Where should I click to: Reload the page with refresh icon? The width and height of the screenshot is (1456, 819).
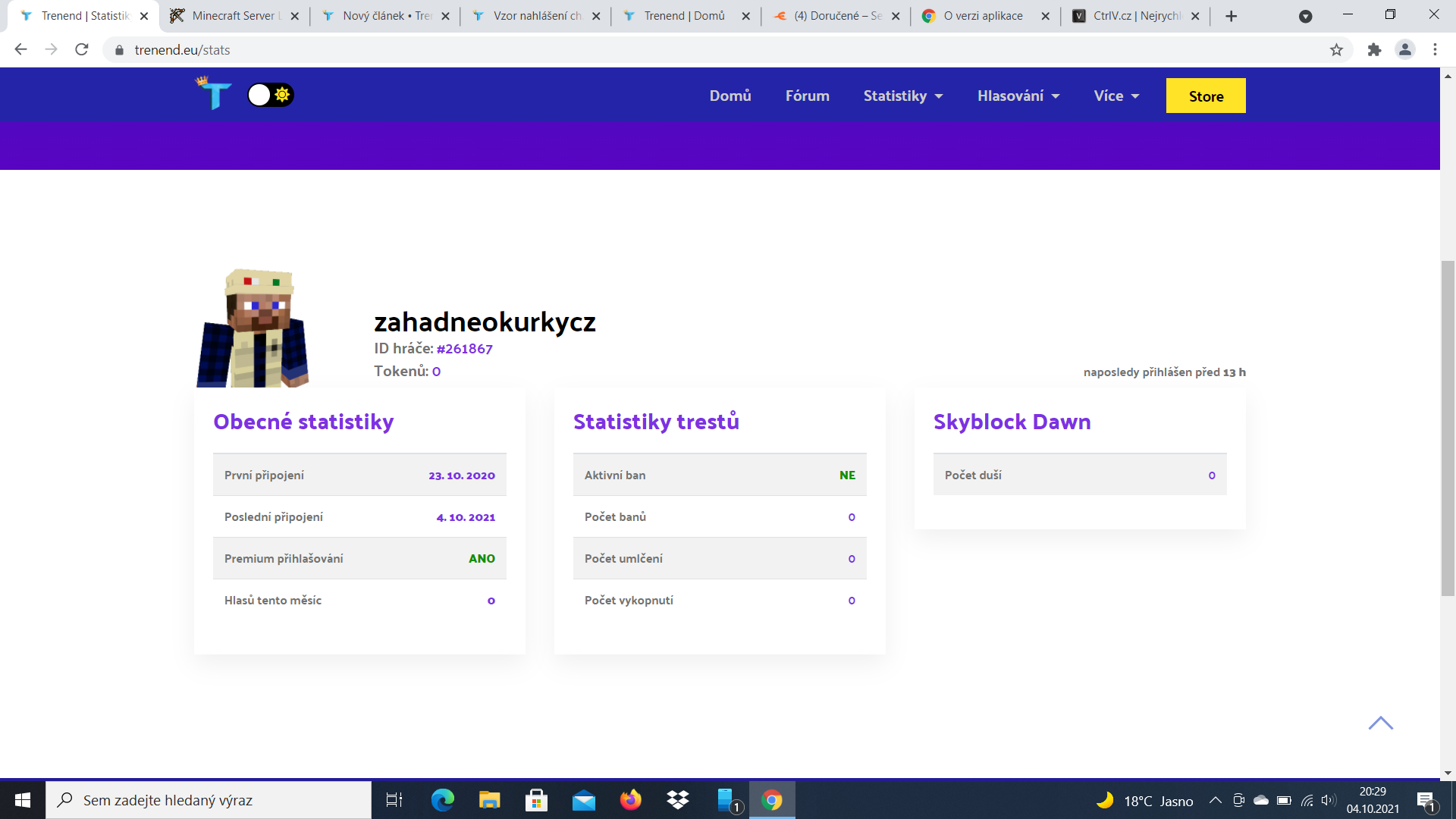tap(82, 50)
